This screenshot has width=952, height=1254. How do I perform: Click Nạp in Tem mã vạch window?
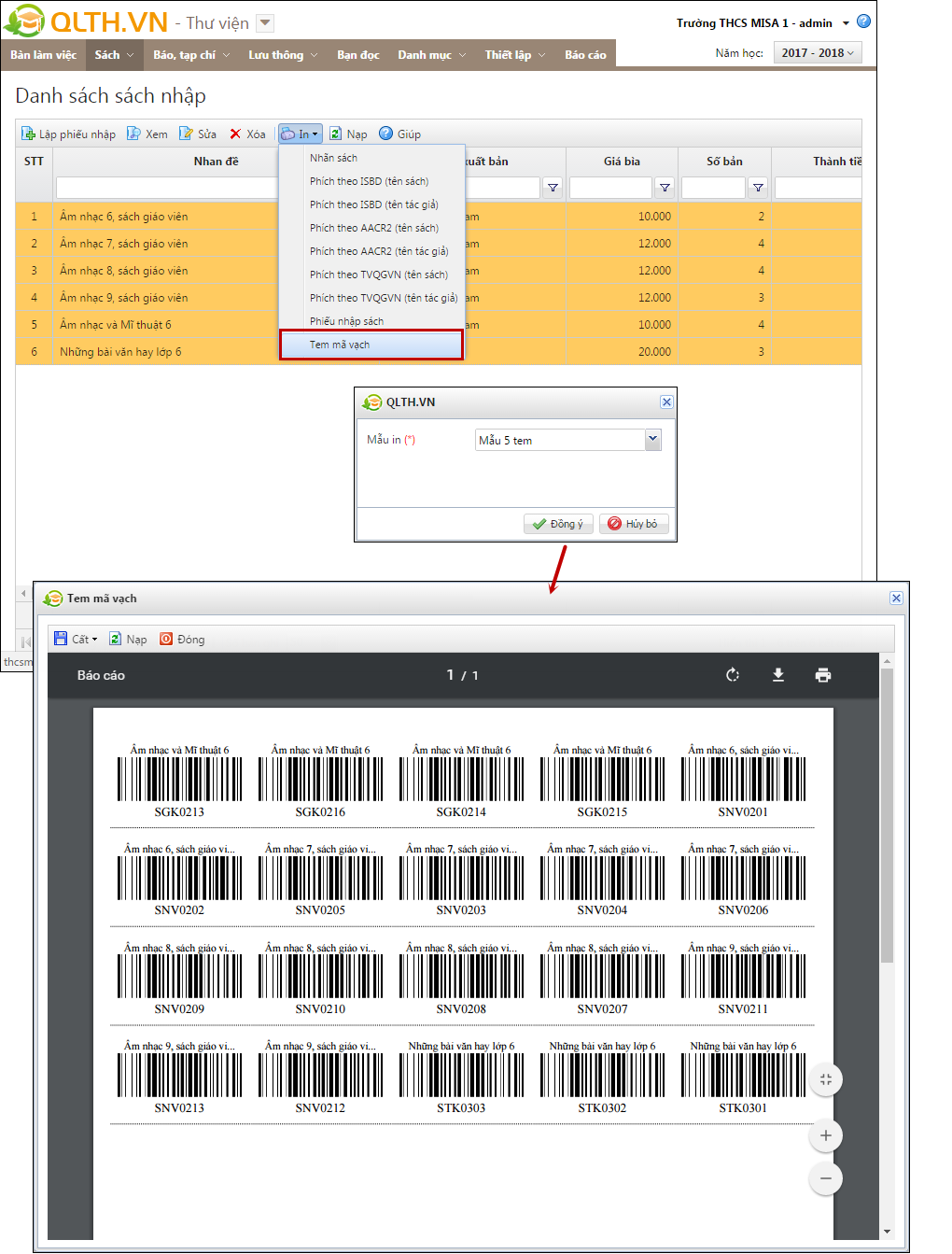point(128,639)
